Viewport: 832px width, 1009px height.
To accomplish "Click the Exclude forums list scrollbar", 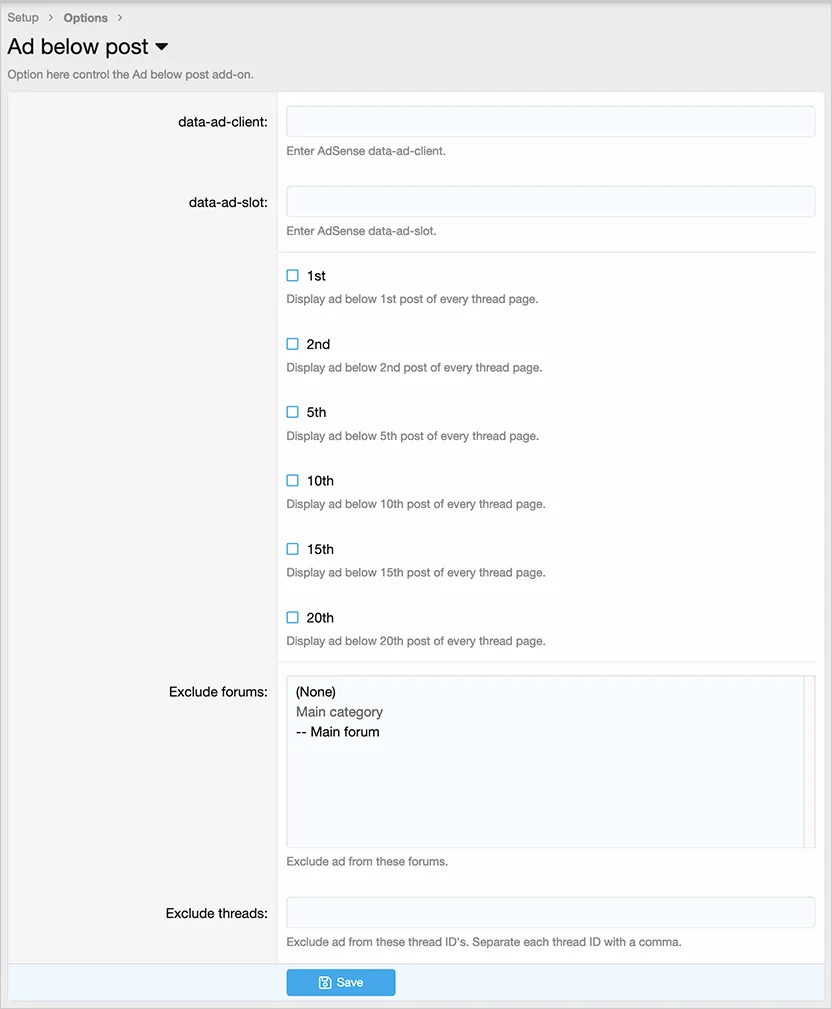I will [x=809, y=761].
